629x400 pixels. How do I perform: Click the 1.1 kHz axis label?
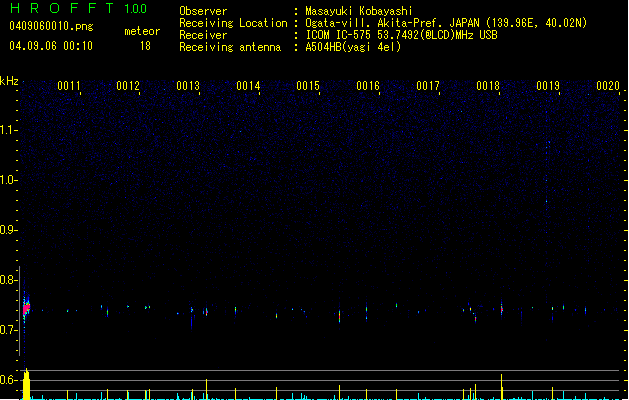coord(8,130)
